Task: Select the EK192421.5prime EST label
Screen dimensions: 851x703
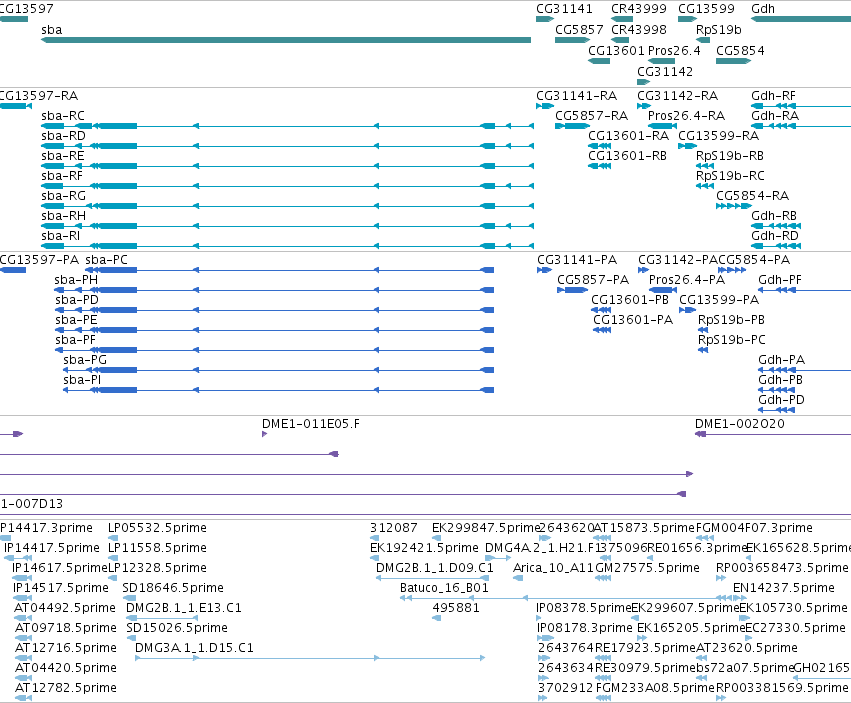Action: (x=424, y=548)
